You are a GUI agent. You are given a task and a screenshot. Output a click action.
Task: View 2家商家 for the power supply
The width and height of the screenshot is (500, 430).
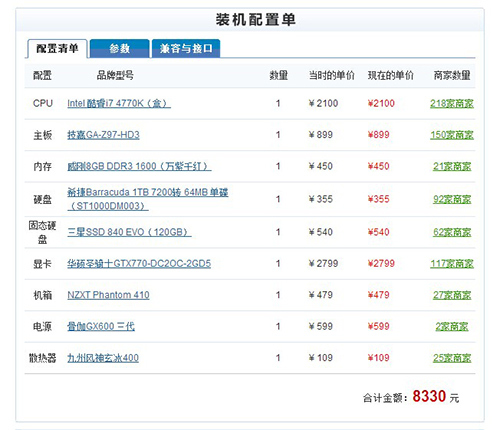coord(452,326)
